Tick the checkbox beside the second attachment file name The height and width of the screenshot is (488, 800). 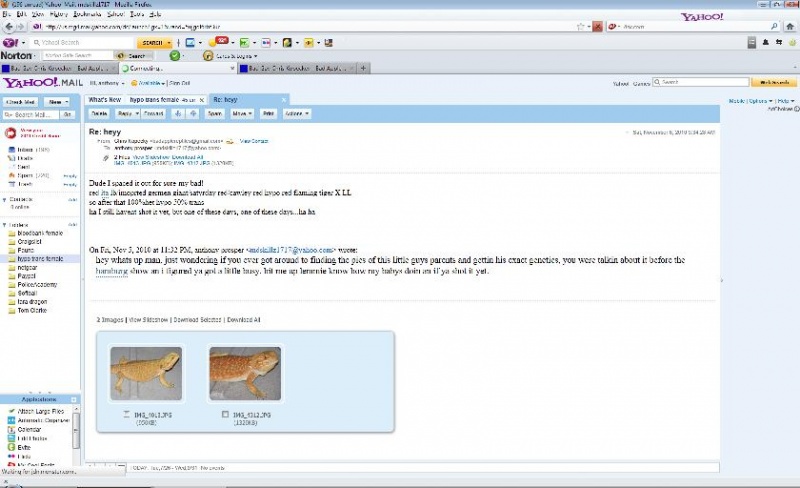[x=225, y=414]
